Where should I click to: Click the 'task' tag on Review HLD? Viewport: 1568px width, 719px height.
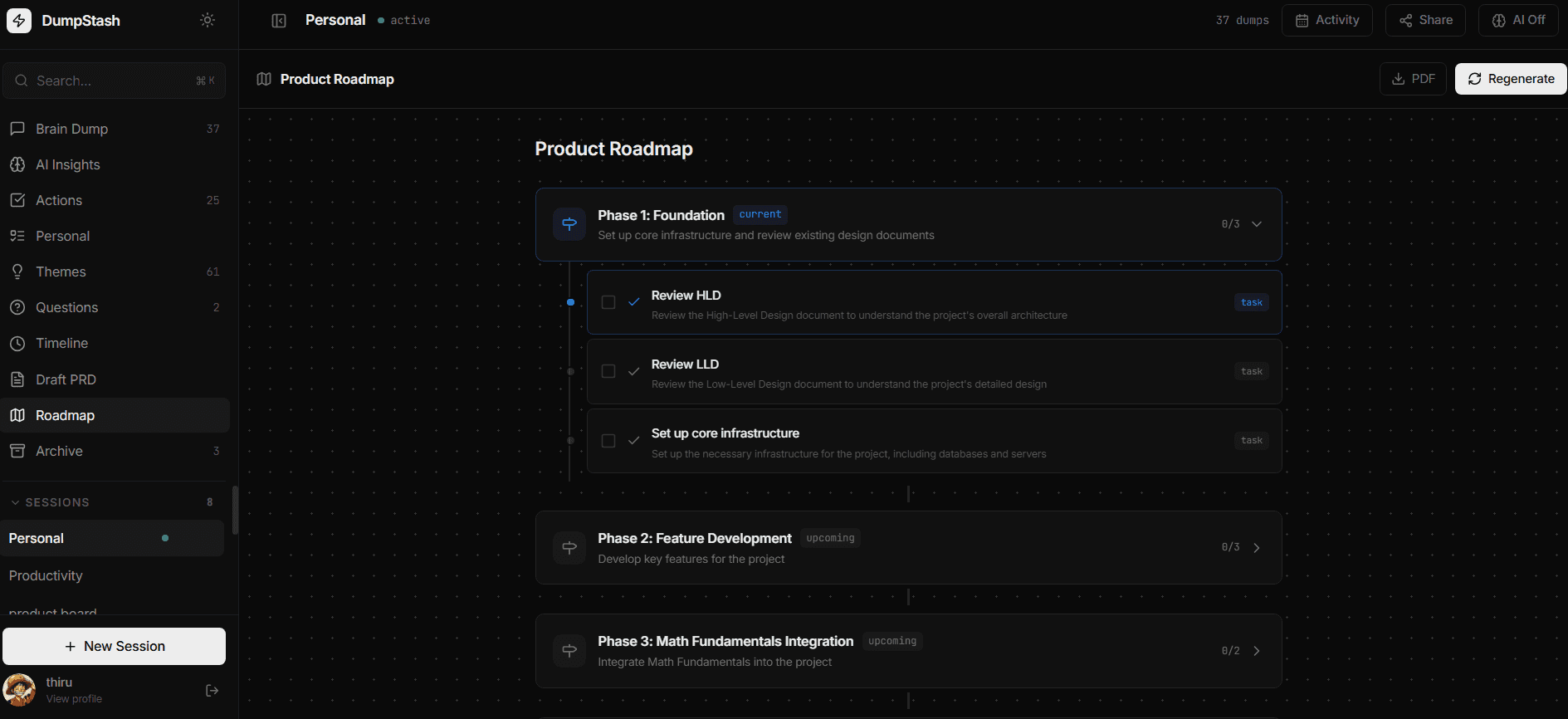coord(1252,302)
